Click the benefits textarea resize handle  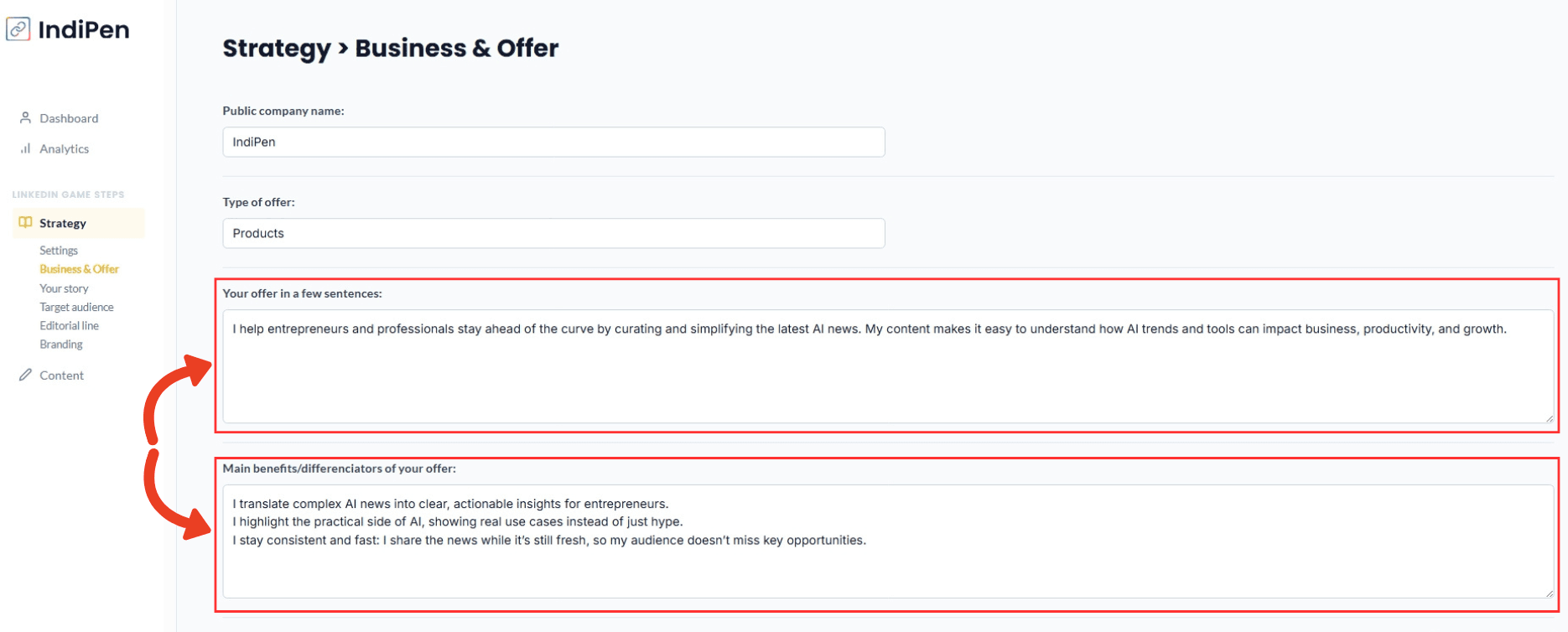pos(1548,593)
